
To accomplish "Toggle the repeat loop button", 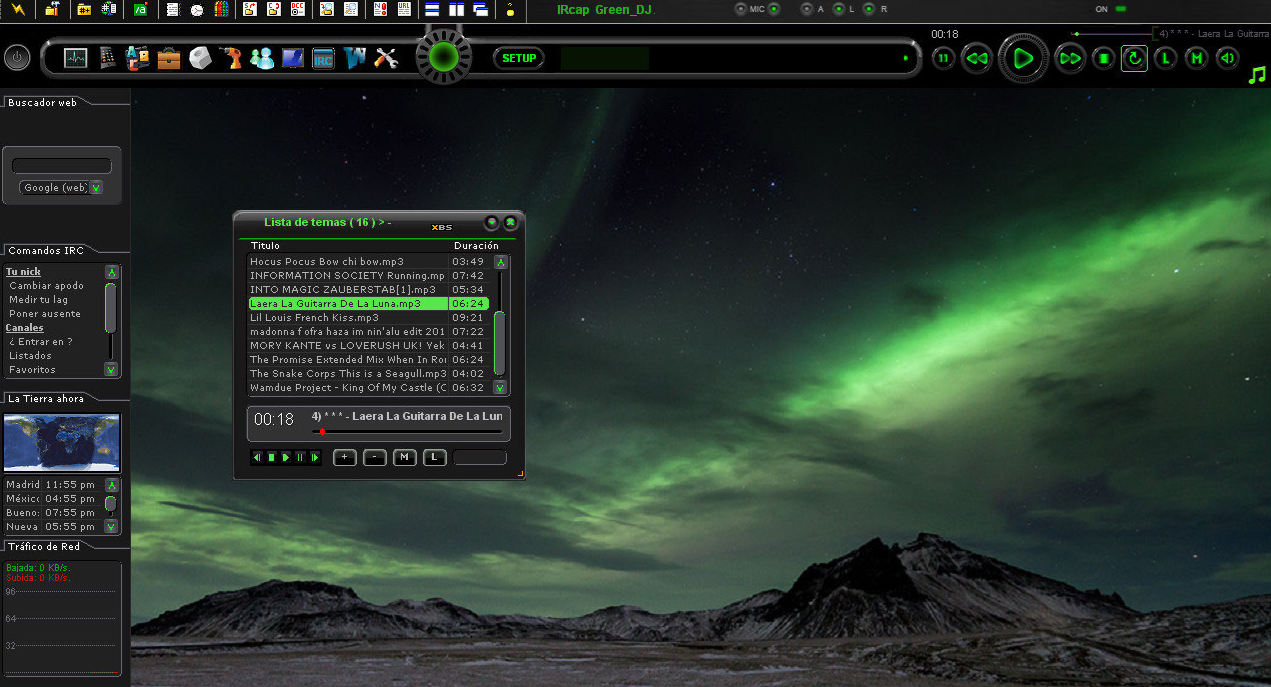I will (1134, 58).
